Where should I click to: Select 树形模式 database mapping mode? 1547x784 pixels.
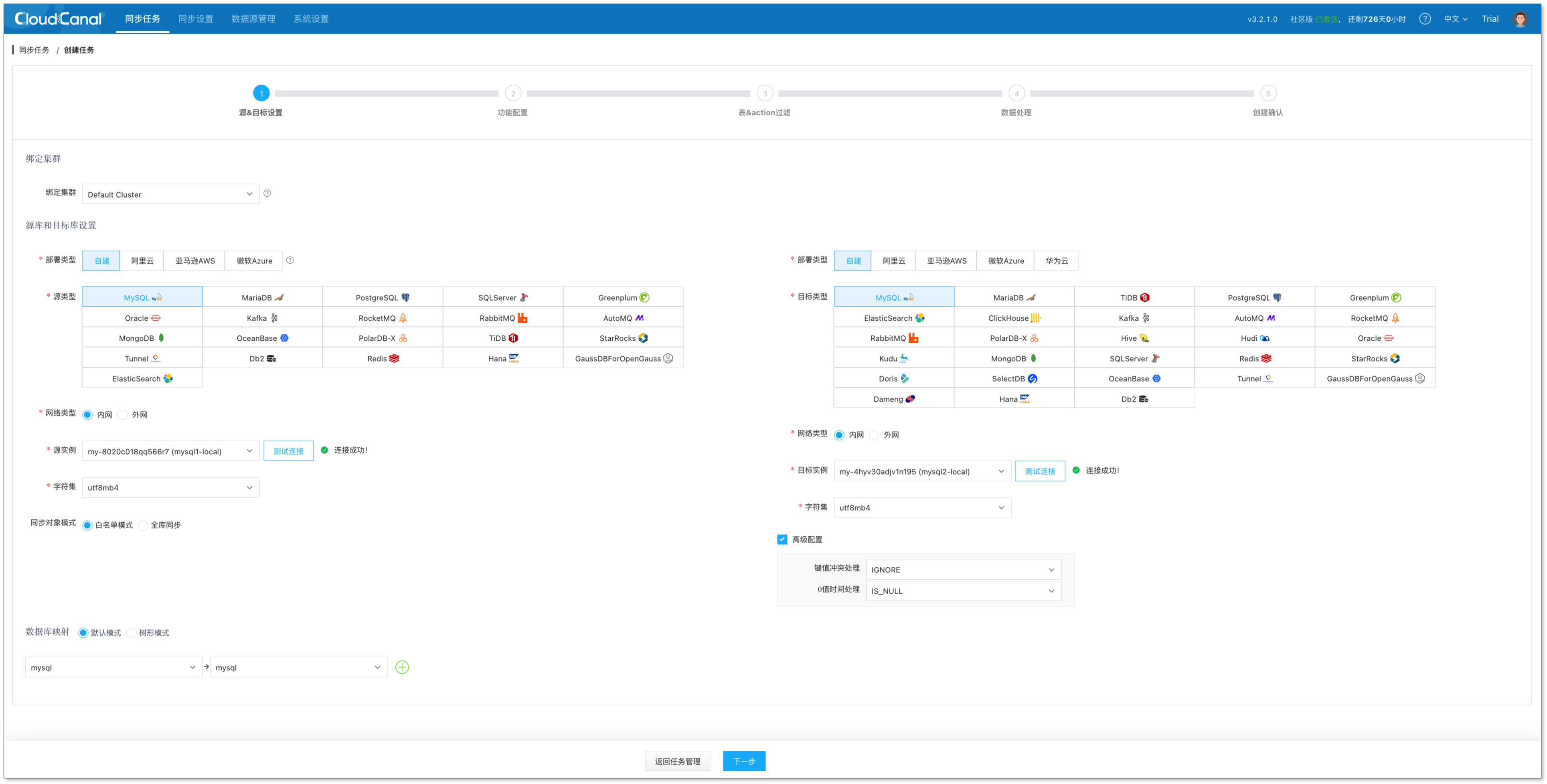132,633
